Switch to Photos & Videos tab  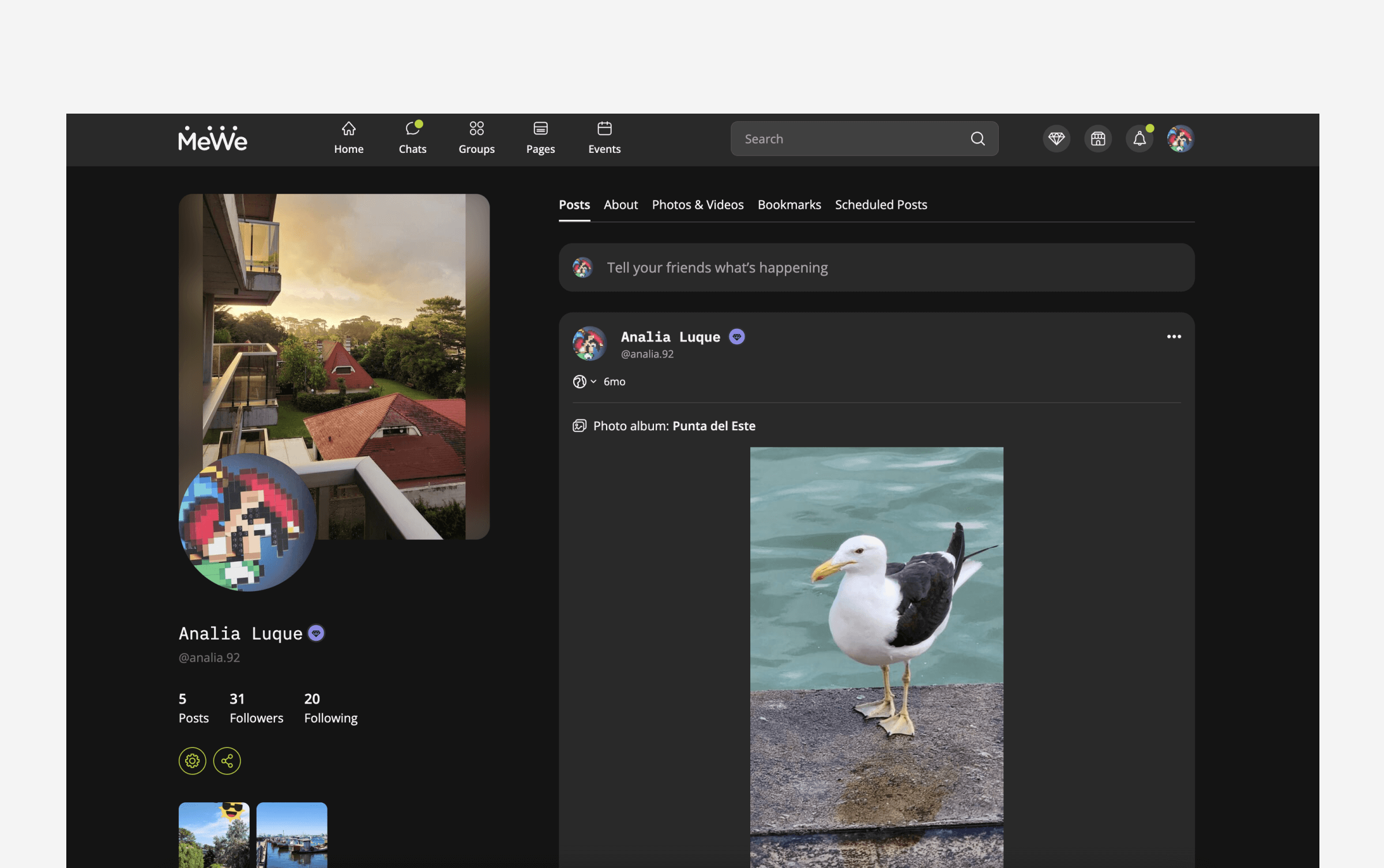pyautogui.click(x=697, y=205)
